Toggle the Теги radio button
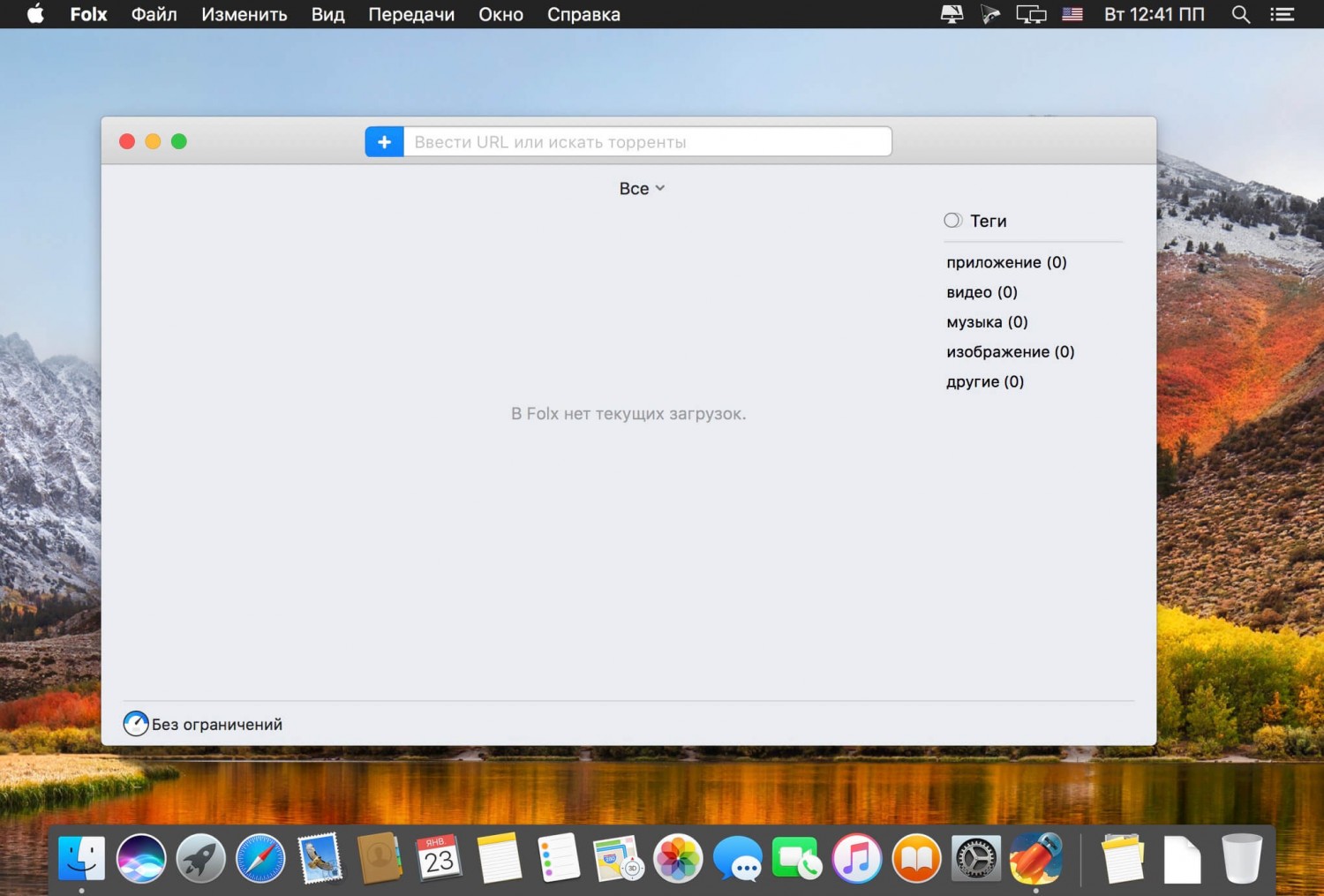1324x896 pixels. coord(952,221)
